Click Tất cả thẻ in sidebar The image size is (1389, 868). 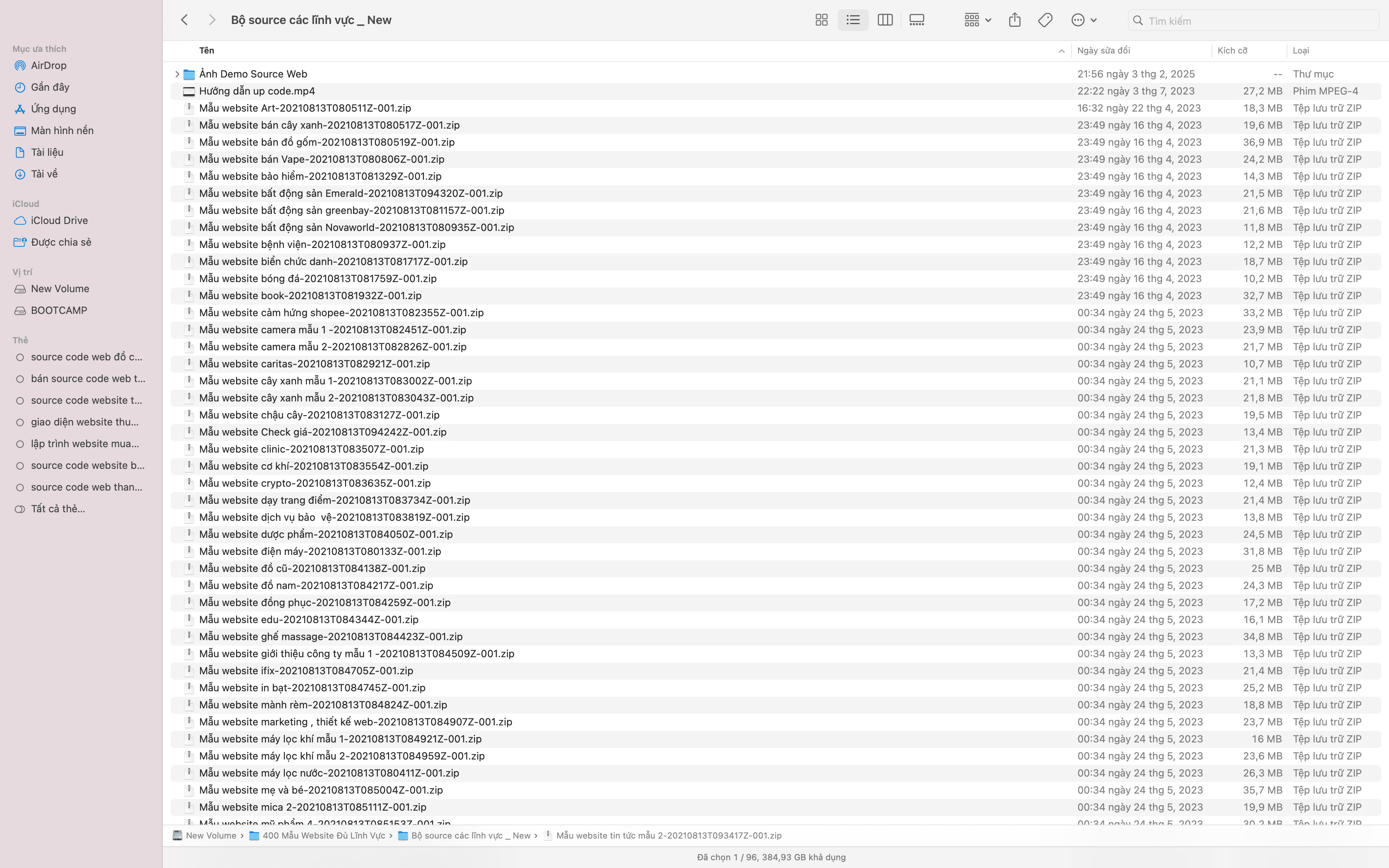[57, 509]
